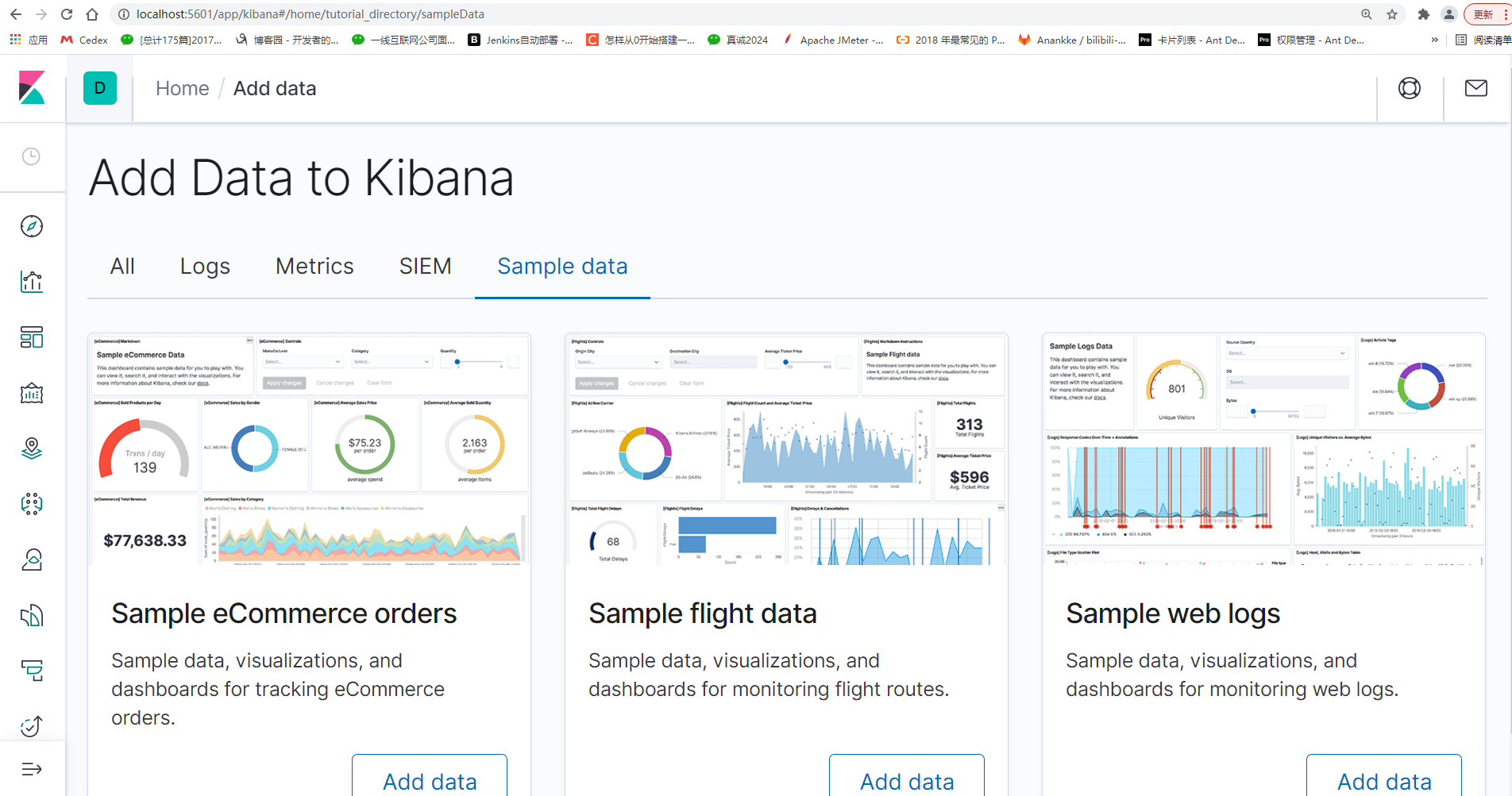Open Canvas icon in sidebar
The image size is (1512, 796).
(32, 393)
